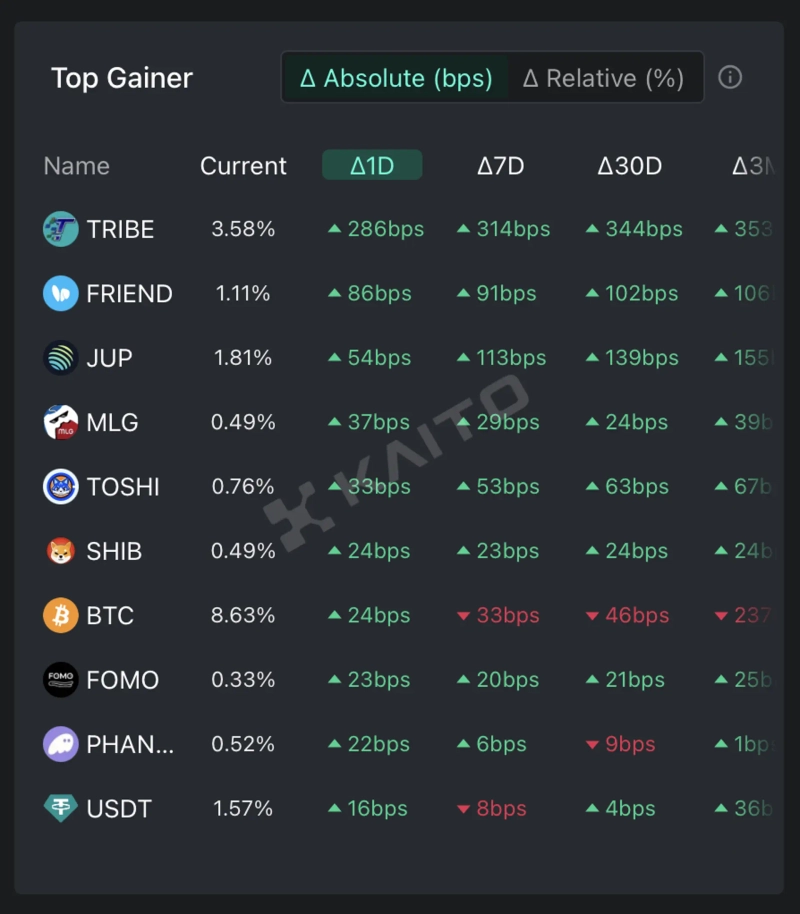Click the JUP token icon

[61, 358]
